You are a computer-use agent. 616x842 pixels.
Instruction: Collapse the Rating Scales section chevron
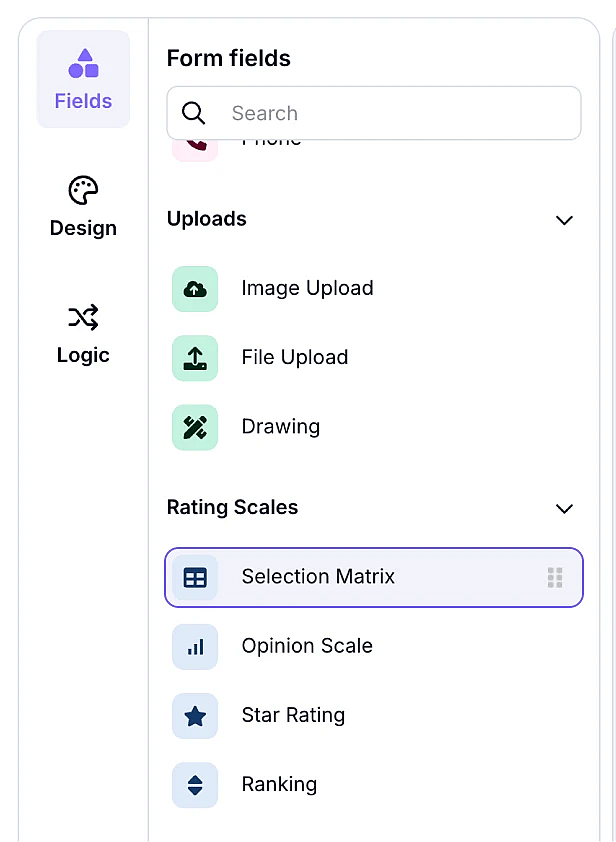(564, 509)
